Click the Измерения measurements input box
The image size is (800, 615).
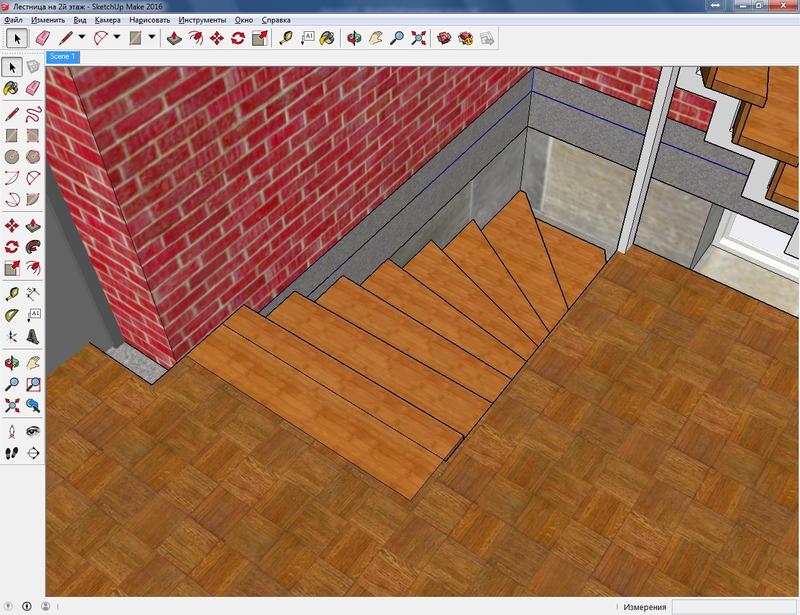coord(735,607)
